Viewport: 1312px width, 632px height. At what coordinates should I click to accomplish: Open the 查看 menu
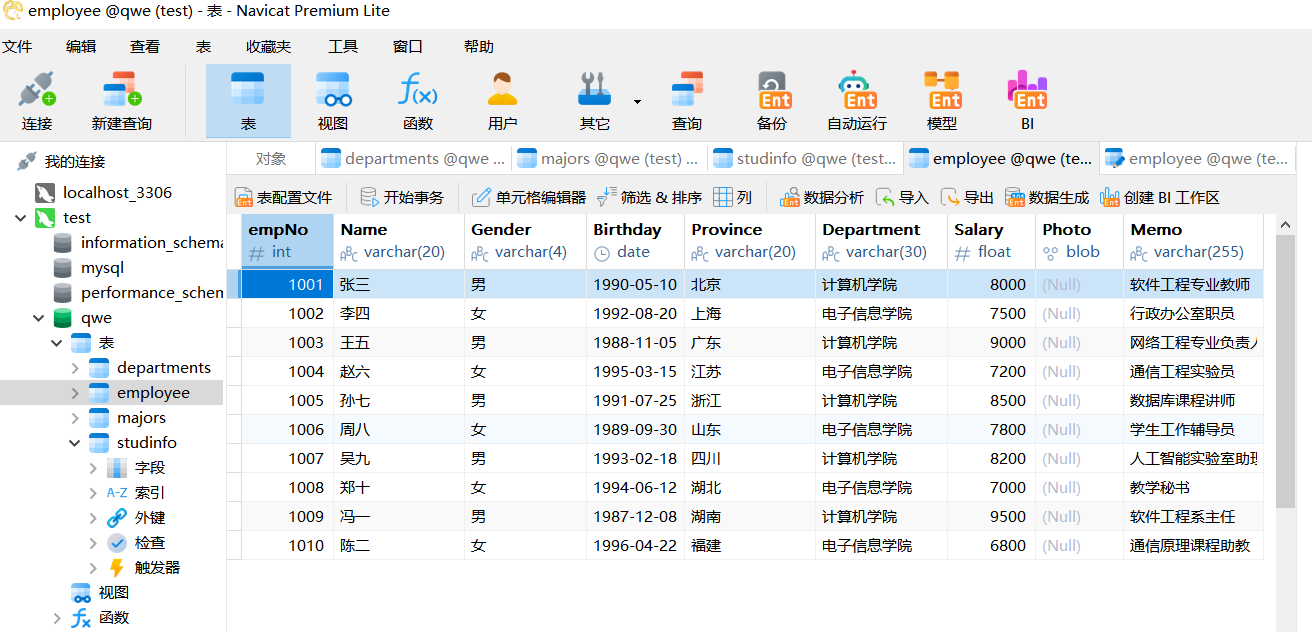[x=145, y=46]
